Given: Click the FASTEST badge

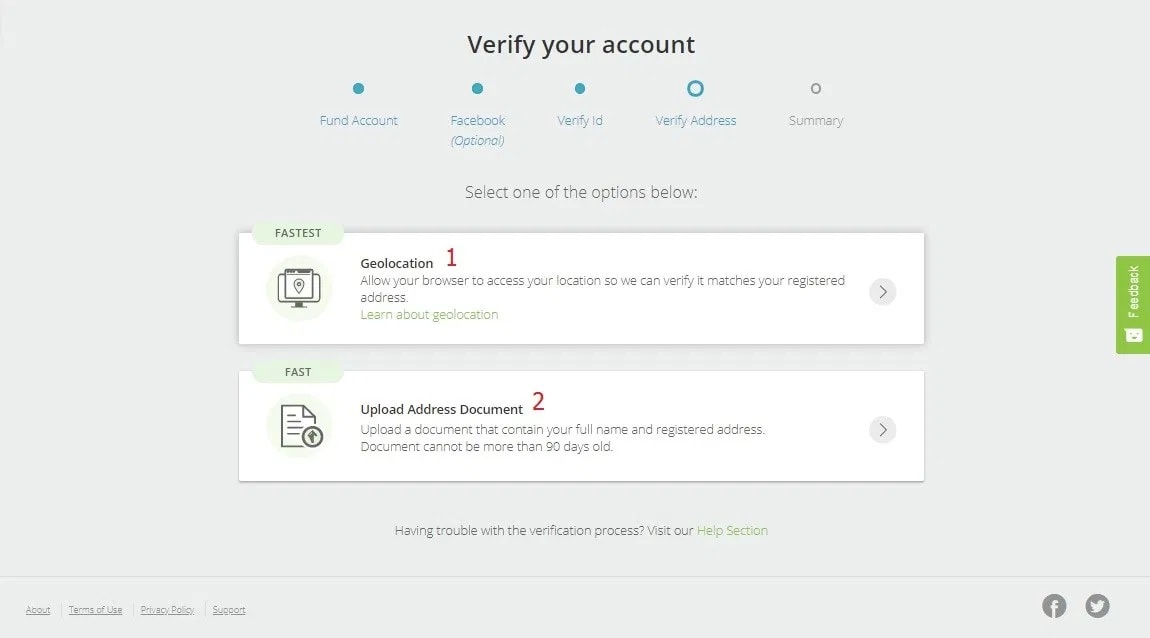Looking at the screenshot, I should pyautogui.click(x=298, y=233).
